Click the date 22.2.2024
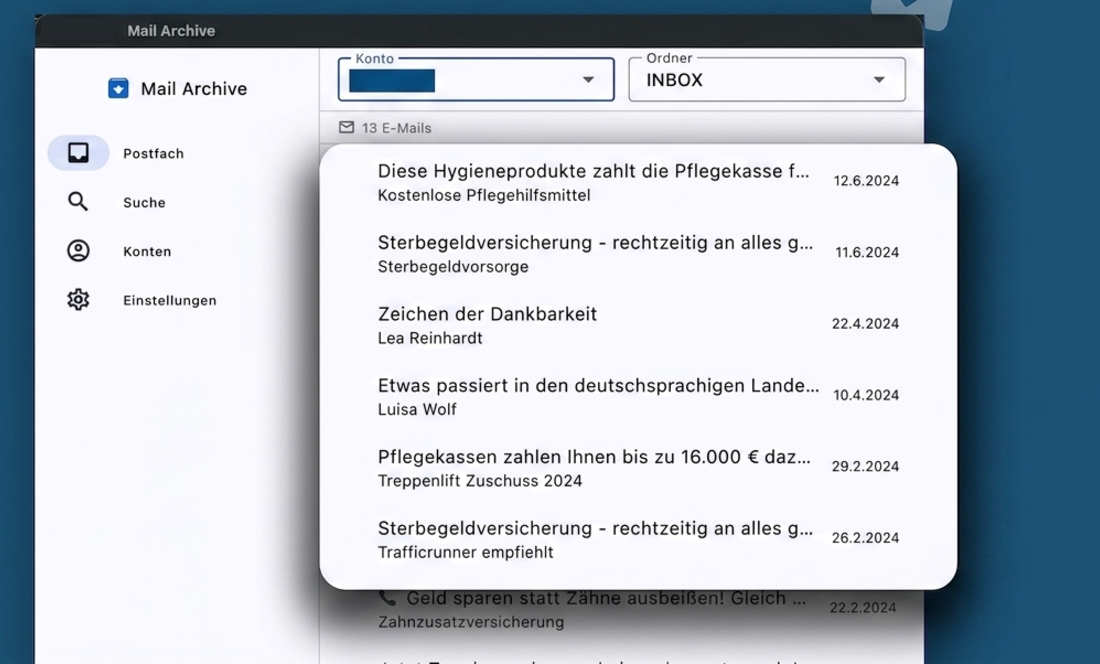This screenshot has width=1100, height=664. point(863,608)
